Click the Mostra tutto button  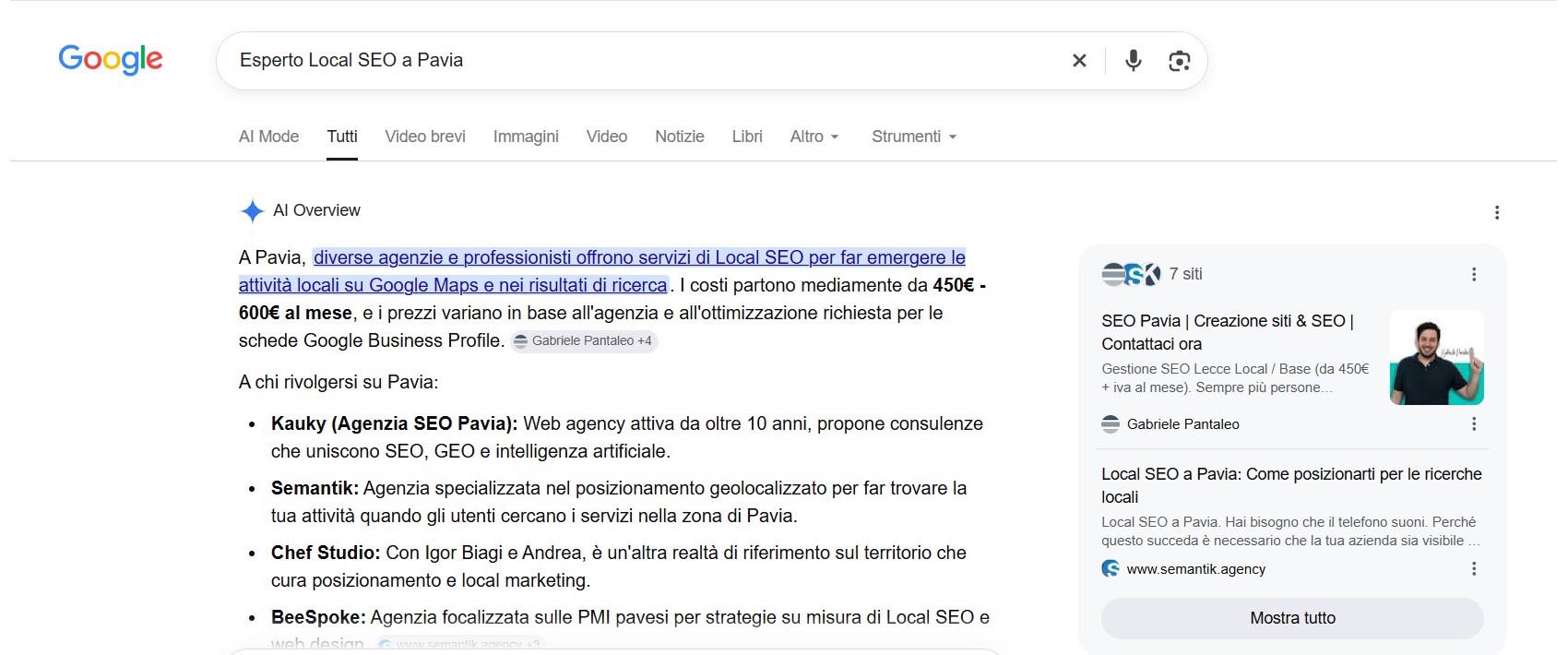1292,618
